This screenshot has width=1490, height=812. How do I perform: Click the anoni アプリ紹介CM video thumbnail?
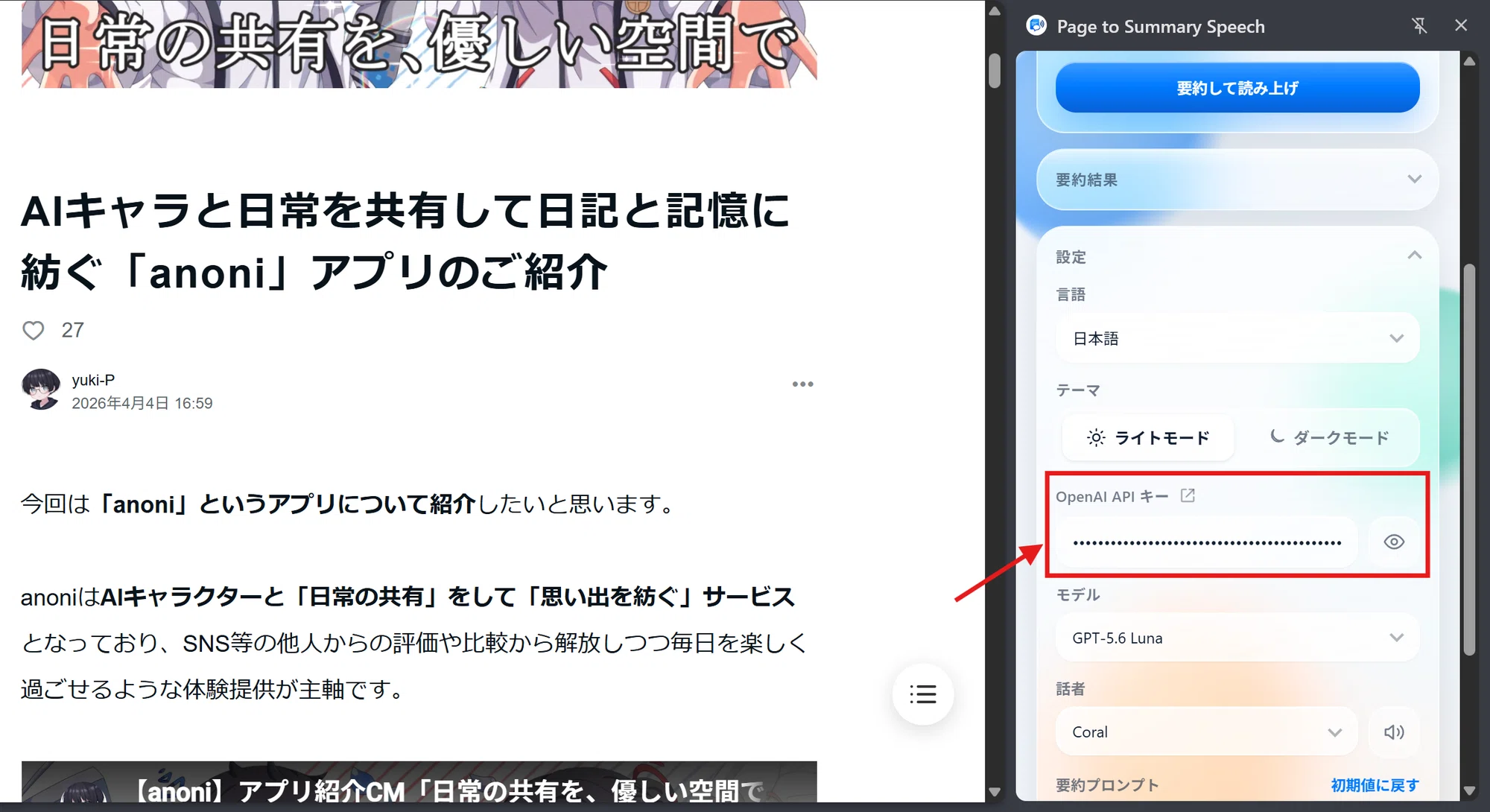point(419,782)
